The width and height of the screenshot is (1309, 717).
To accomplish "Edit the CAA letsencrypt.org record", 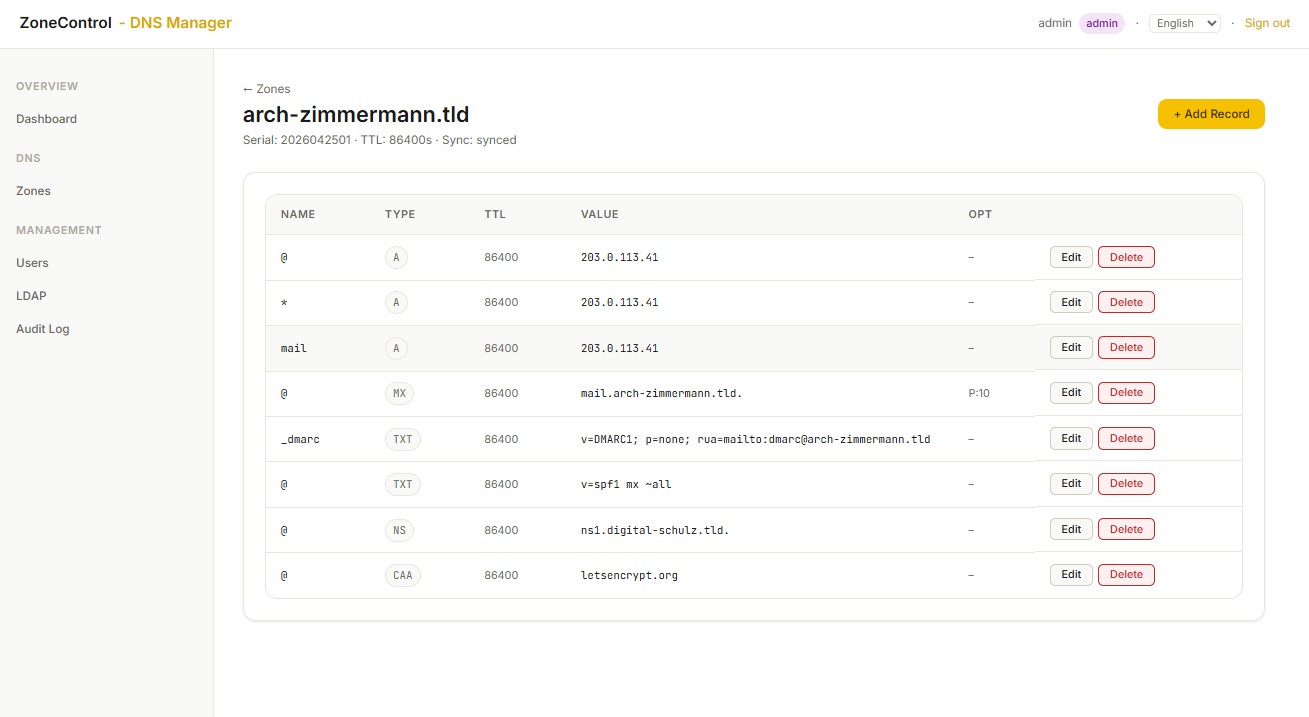I will pyautogui.click(x=1071, y=575).
